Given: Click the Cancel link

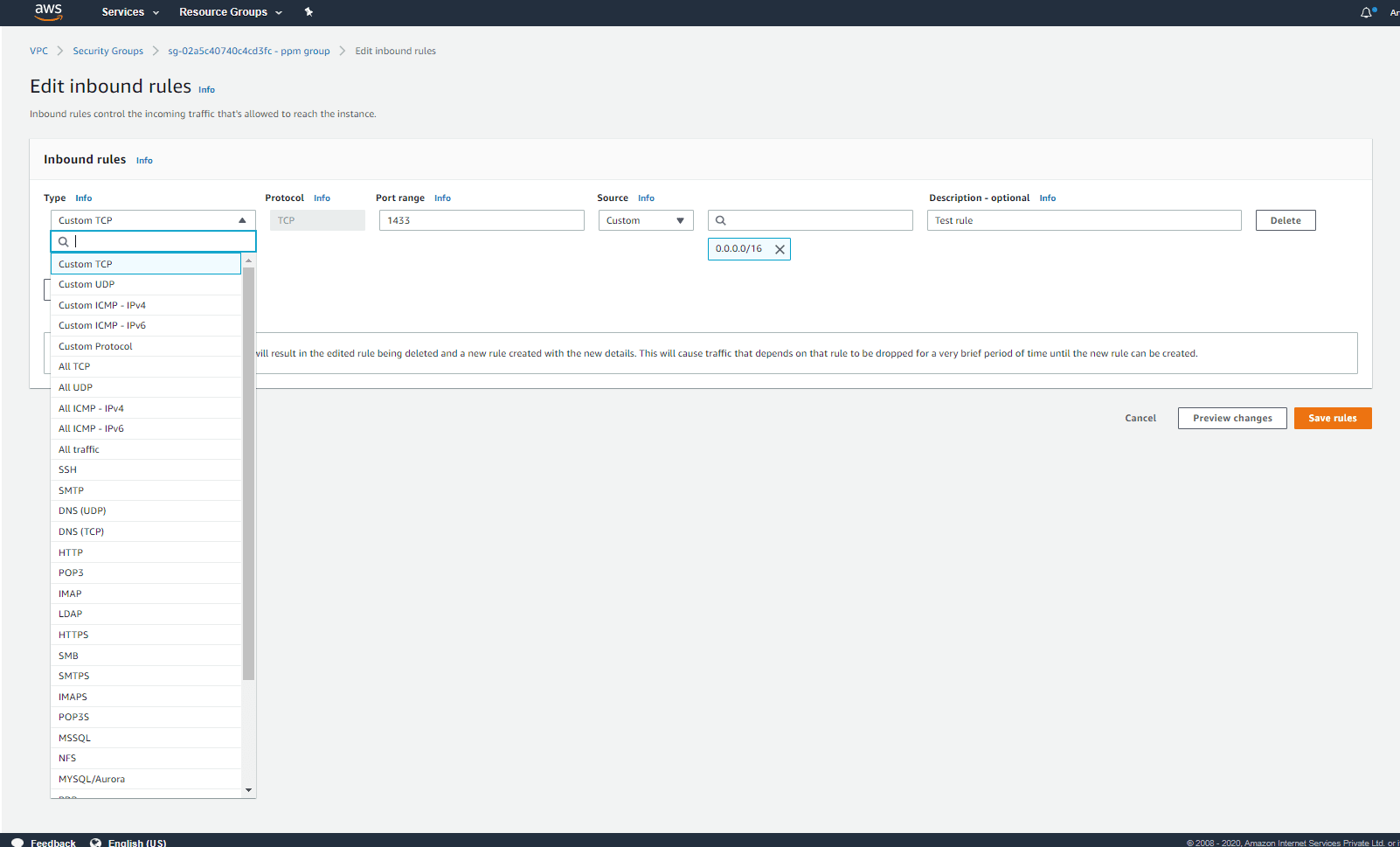Looking at the screenshot, I should coord(1140,418).
